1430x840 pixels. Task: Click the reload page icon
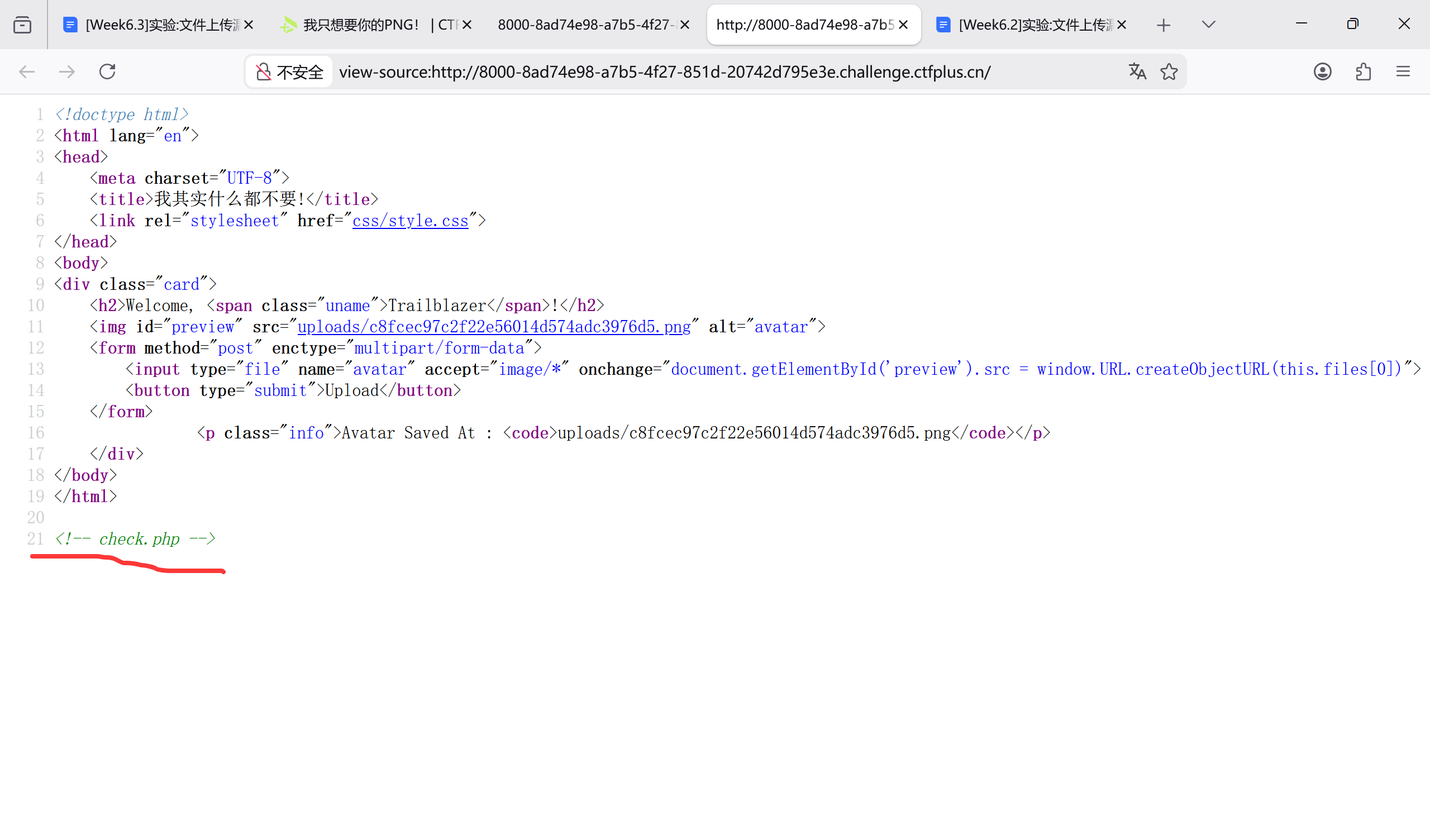coord(107,71)
